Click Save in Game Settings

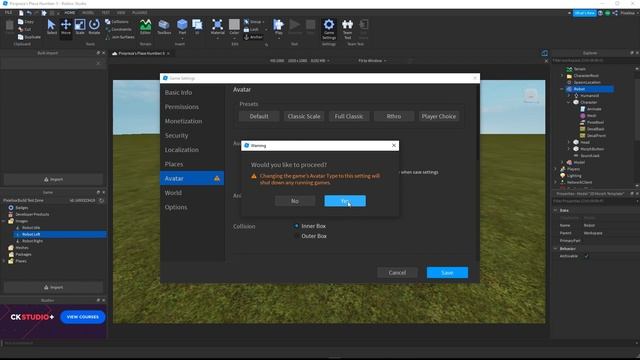[x=447, y=273]
